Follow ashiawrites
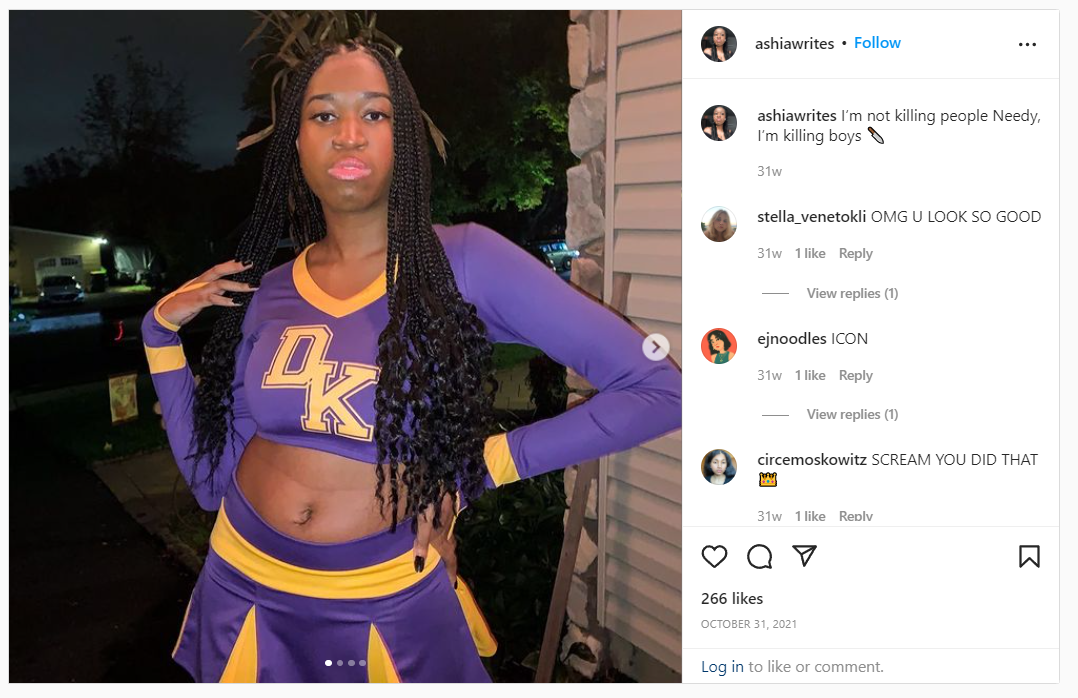The height and width of the screenshot is (698, 1078). pyautogui.click(x=877, y=43)
